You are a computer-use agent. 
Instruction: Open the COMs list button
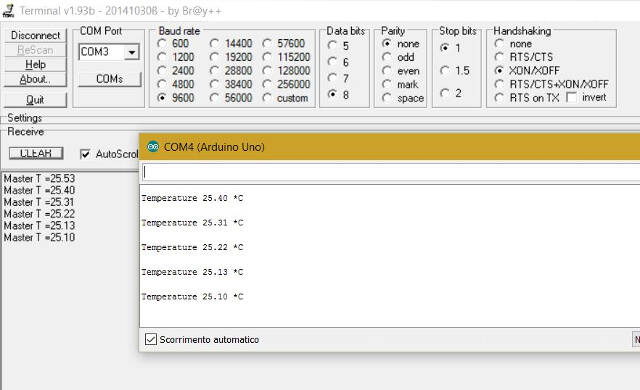109,79
